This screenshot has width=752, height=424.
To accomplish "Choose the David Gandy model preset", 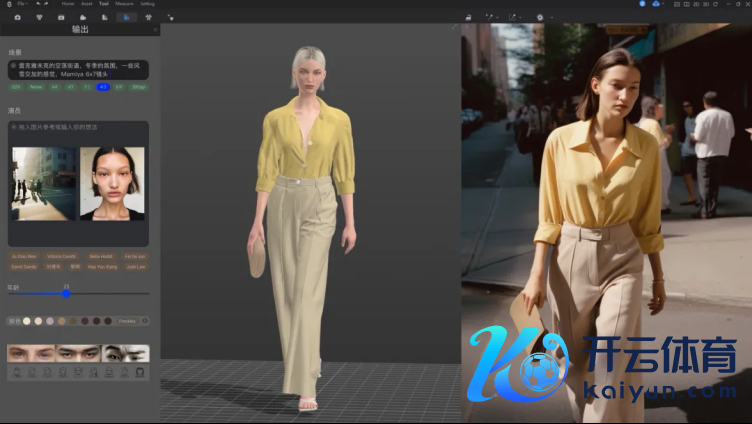I will [x=24, y=267].
